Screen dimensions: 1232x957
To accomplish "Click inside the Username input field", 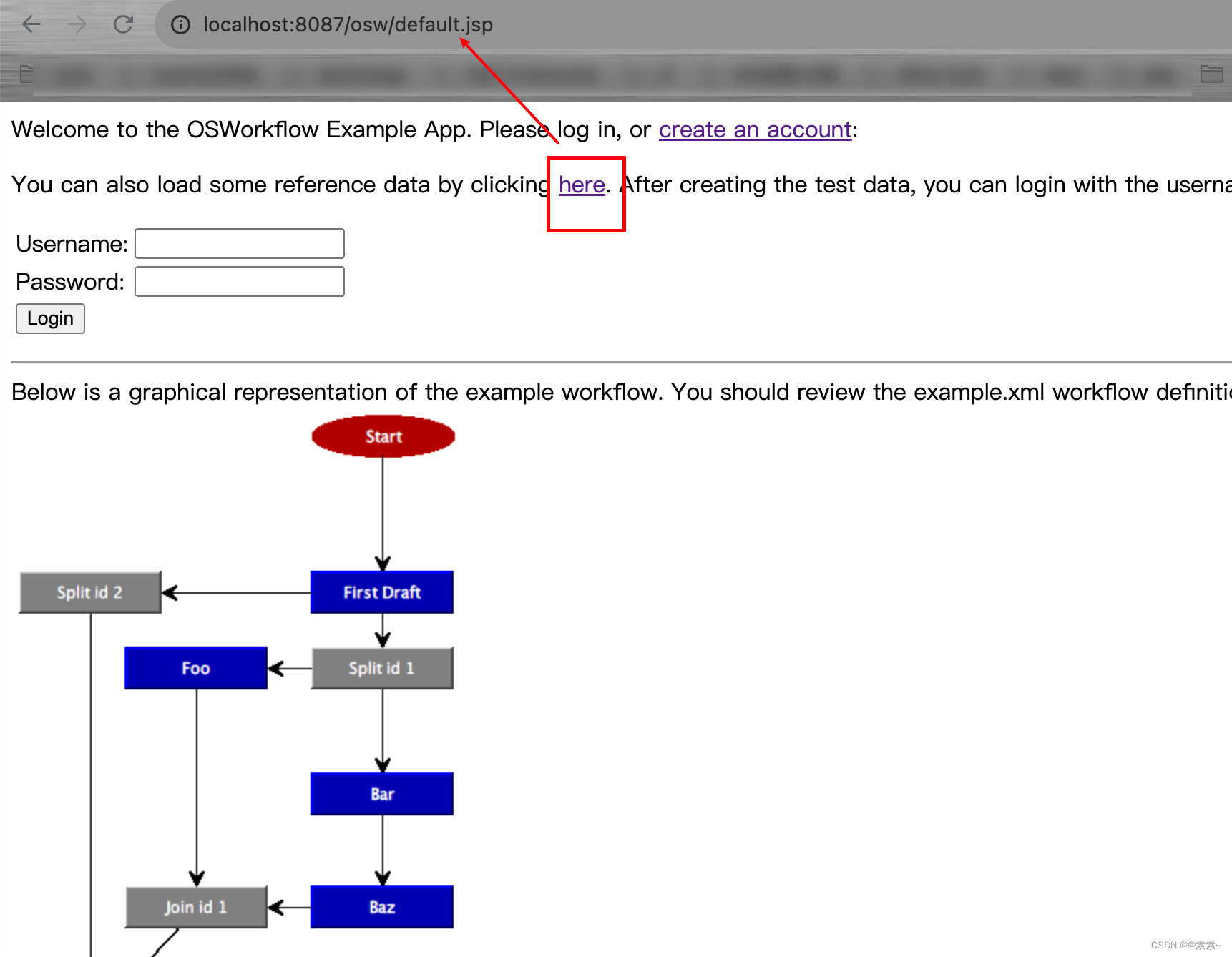I will click(x=240, y=243).
